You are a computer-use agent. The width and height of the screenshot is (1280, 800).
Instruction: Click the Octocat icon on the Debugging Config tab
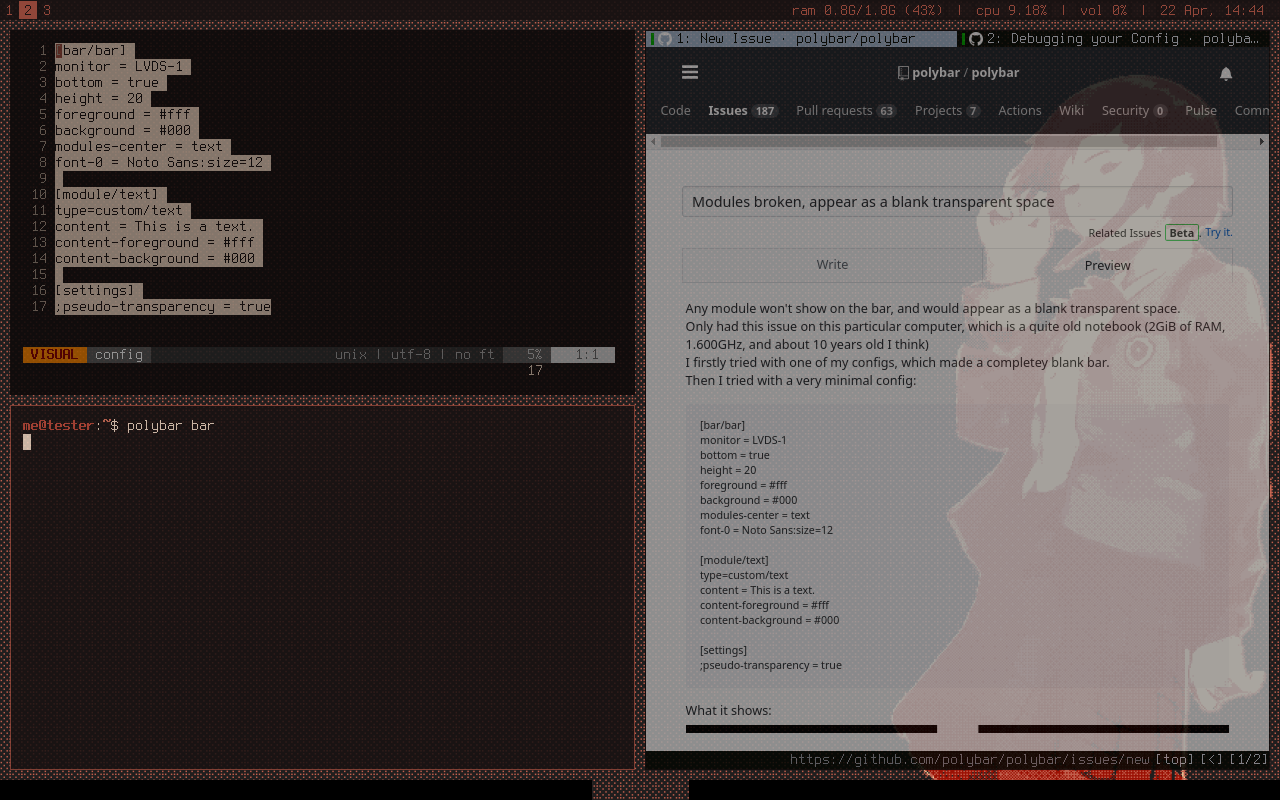(975, 38)
